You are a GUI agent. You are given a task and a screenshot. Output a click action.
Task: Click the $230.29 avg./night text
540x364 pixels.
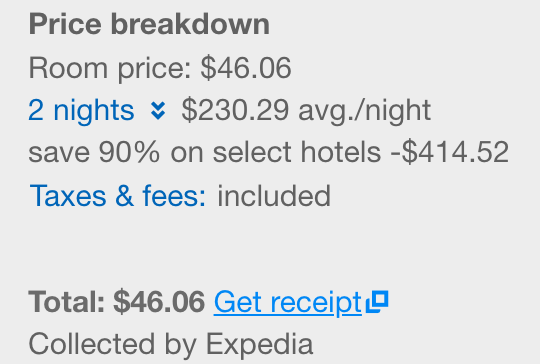306,111
